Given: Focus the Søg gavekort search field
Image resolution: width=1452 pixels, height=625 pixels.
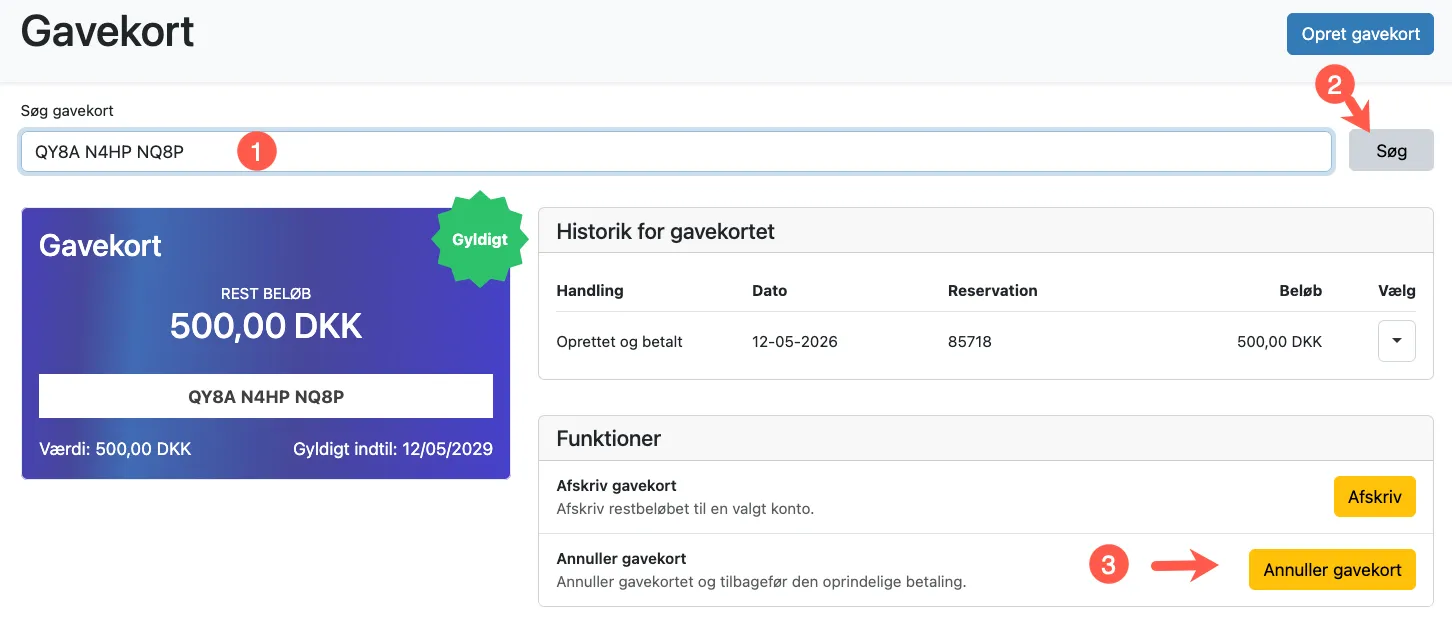Looking at the screenshot, I should pos(676,152).
